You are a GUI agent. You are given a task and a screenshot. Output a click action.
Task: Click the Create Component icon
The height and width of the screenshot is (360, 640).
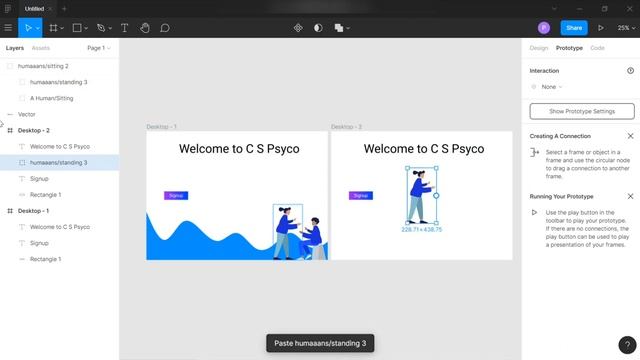pos(298,28)
